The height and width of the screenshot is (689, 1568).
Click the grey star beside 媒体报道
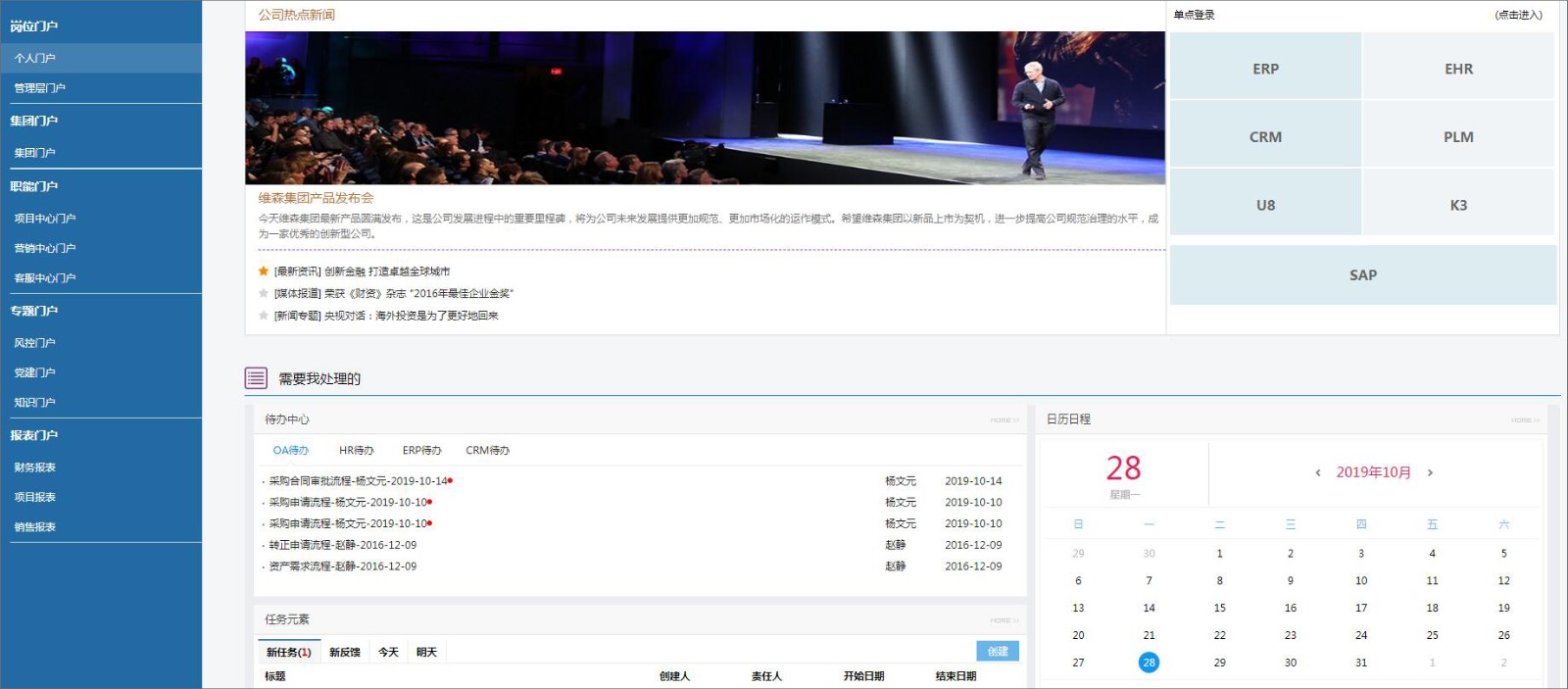coord(263,293)
